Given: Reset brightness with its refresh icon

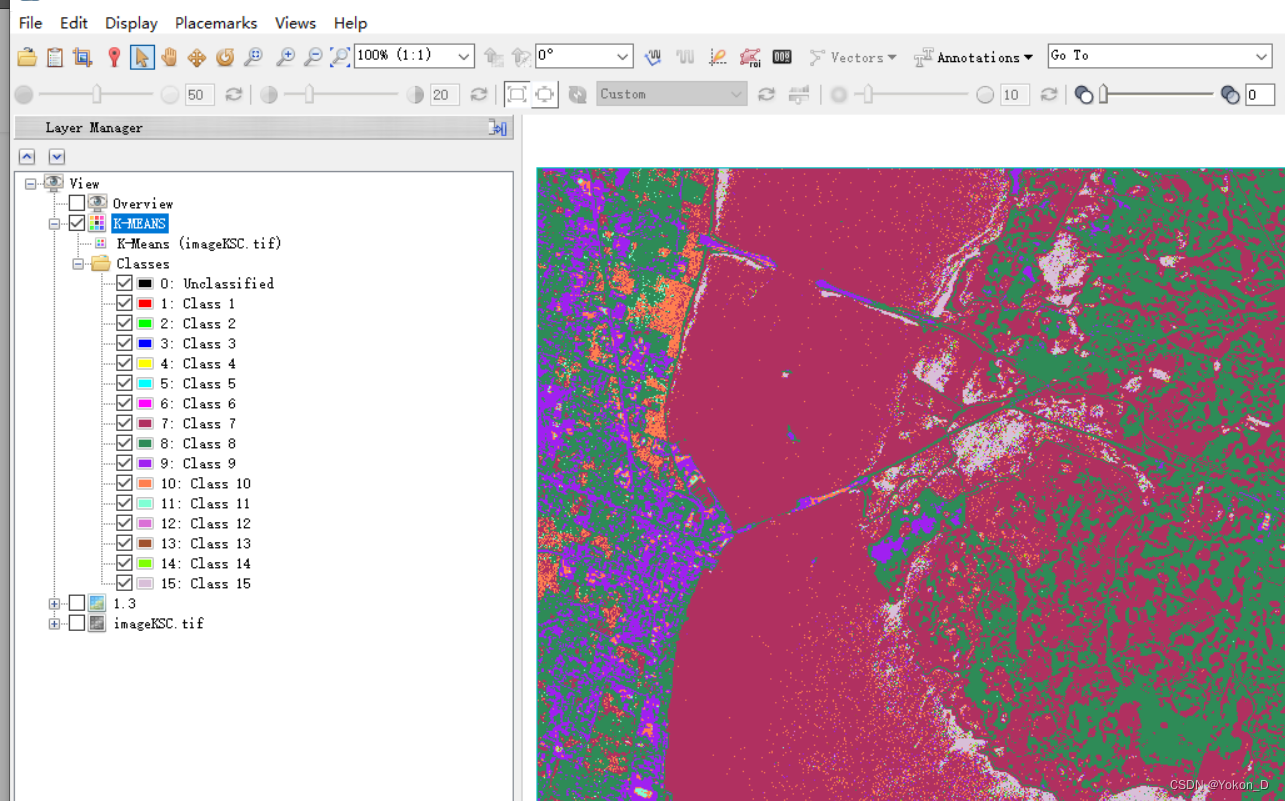Looking at the screenshot, I should pos(234,94).
